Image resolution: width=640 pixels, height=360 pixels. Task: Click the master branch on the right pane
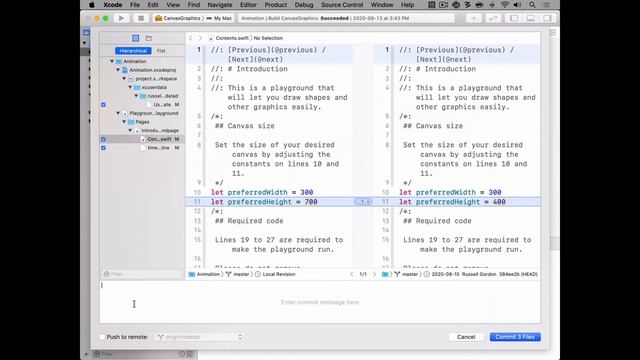click(410, 274)
